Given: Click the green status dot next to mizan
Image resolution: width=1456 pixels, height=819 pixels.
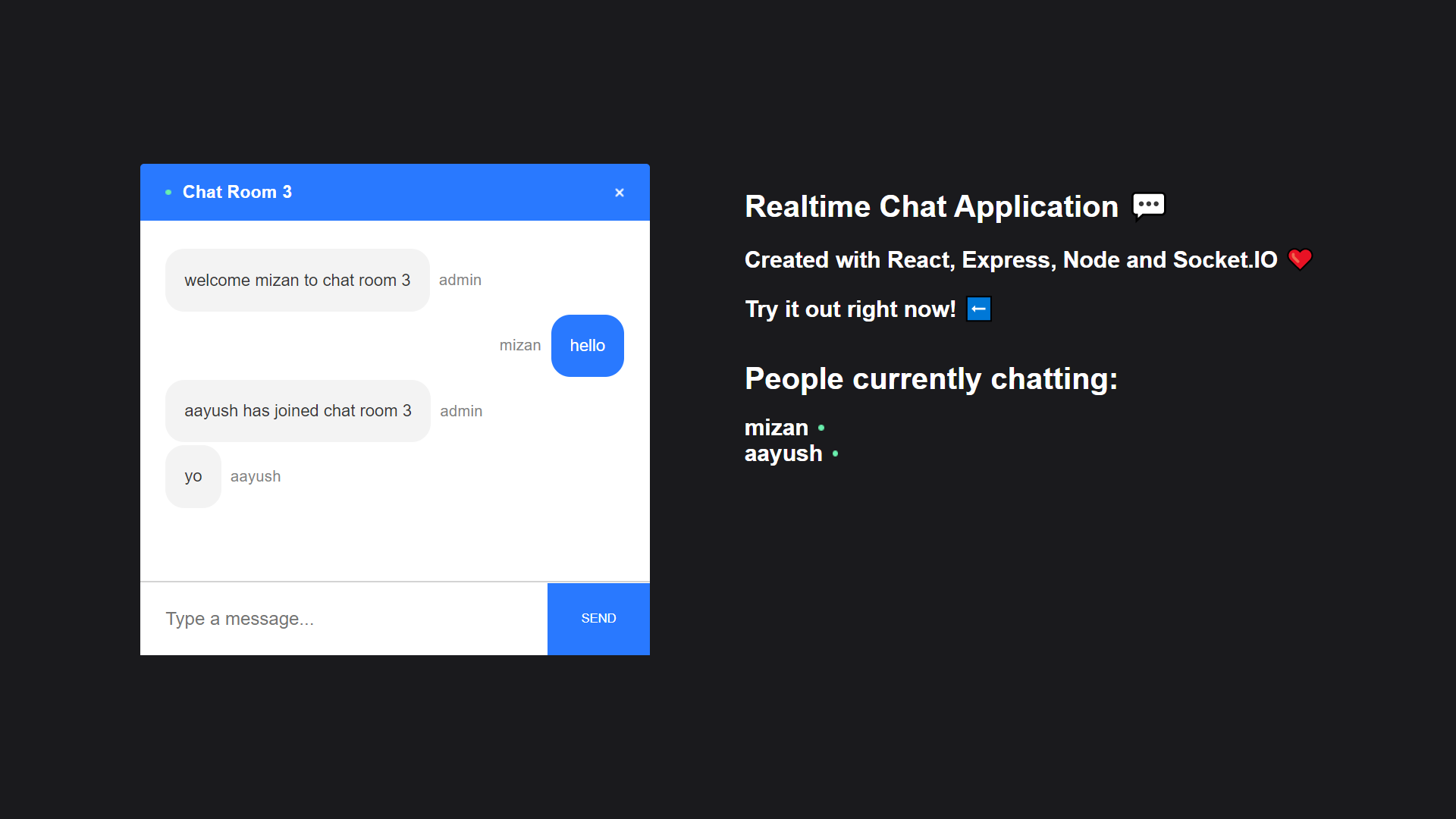Looking at the screenshot, I should coord(821,428).
